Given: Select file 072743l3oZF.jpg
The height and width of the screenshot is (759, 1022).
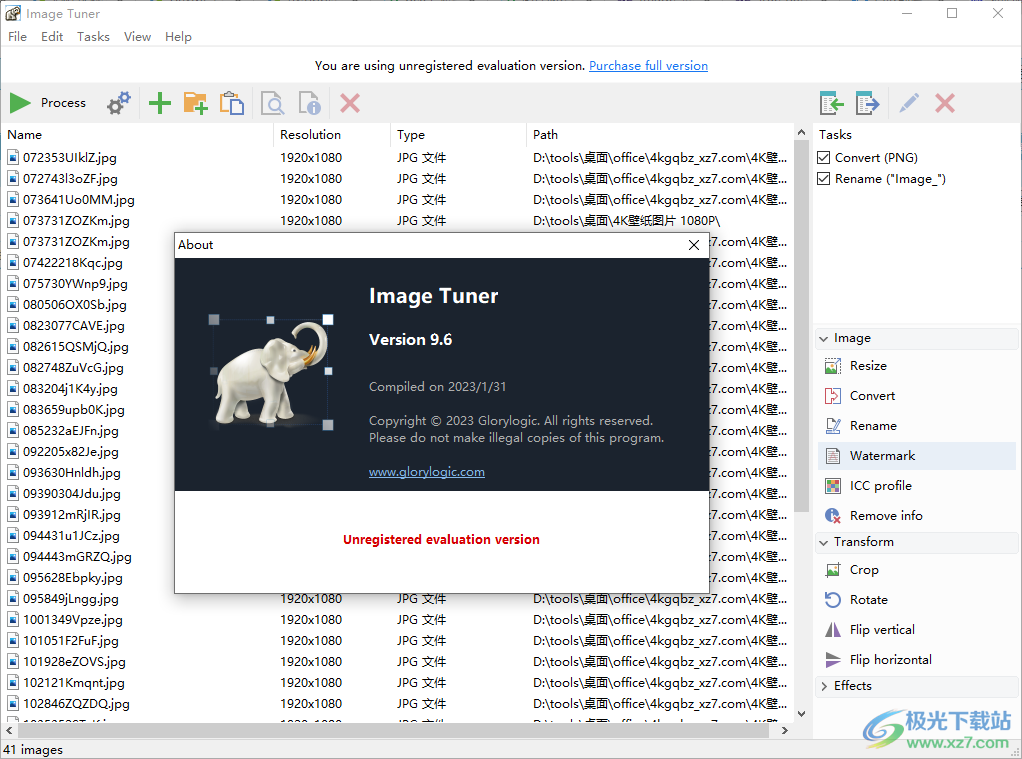Looking at the screenshot, I should pos(70,179).
